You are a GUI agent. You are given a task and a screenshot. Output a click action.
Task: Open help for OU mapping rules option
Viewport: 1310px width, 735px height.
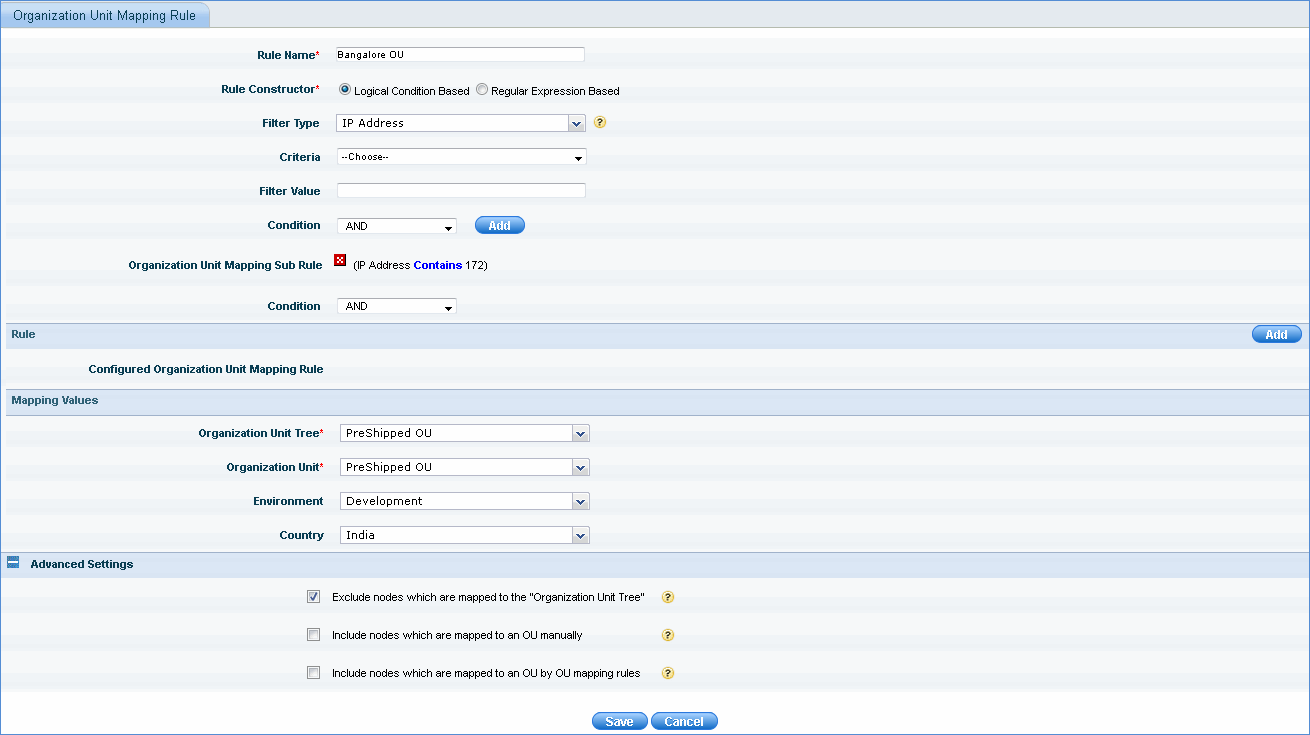click(x=668, y=673)
